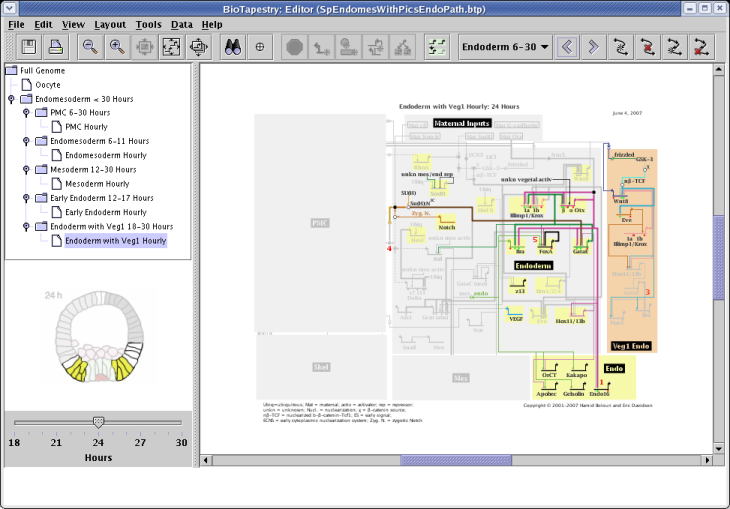Click the Print toolbar icon

[56, 47]
